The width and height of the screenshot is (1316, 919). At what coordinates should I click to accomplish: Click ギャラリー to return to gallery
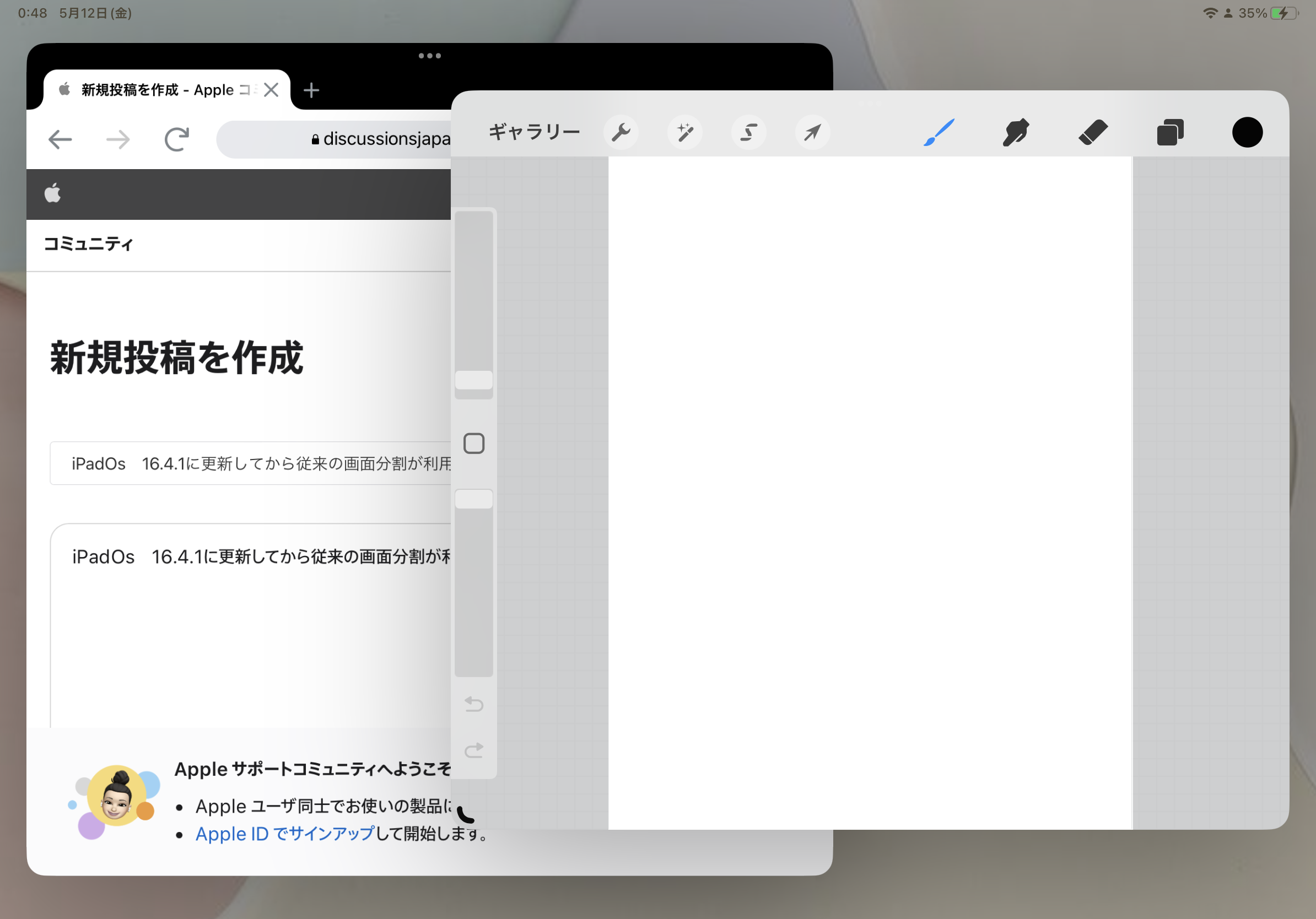(x=534, y=132)
